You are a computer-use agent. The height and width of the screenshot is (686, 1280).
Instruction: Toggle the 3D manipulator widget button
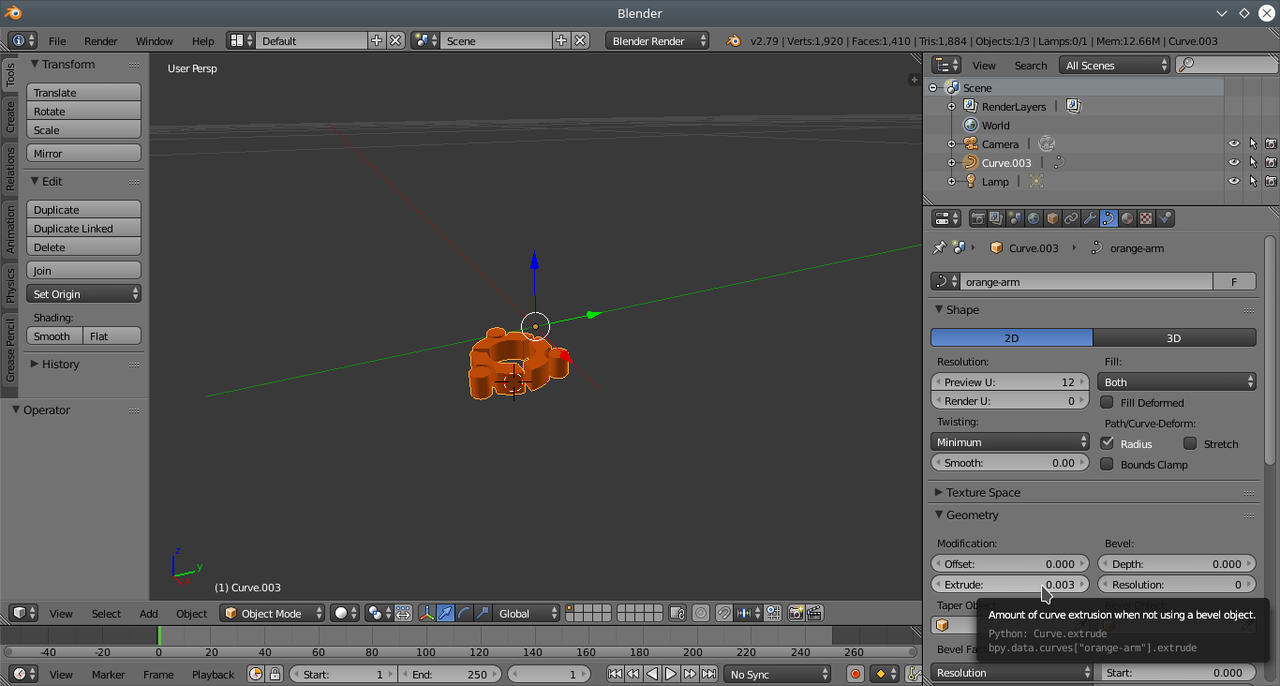click(427, 613)
